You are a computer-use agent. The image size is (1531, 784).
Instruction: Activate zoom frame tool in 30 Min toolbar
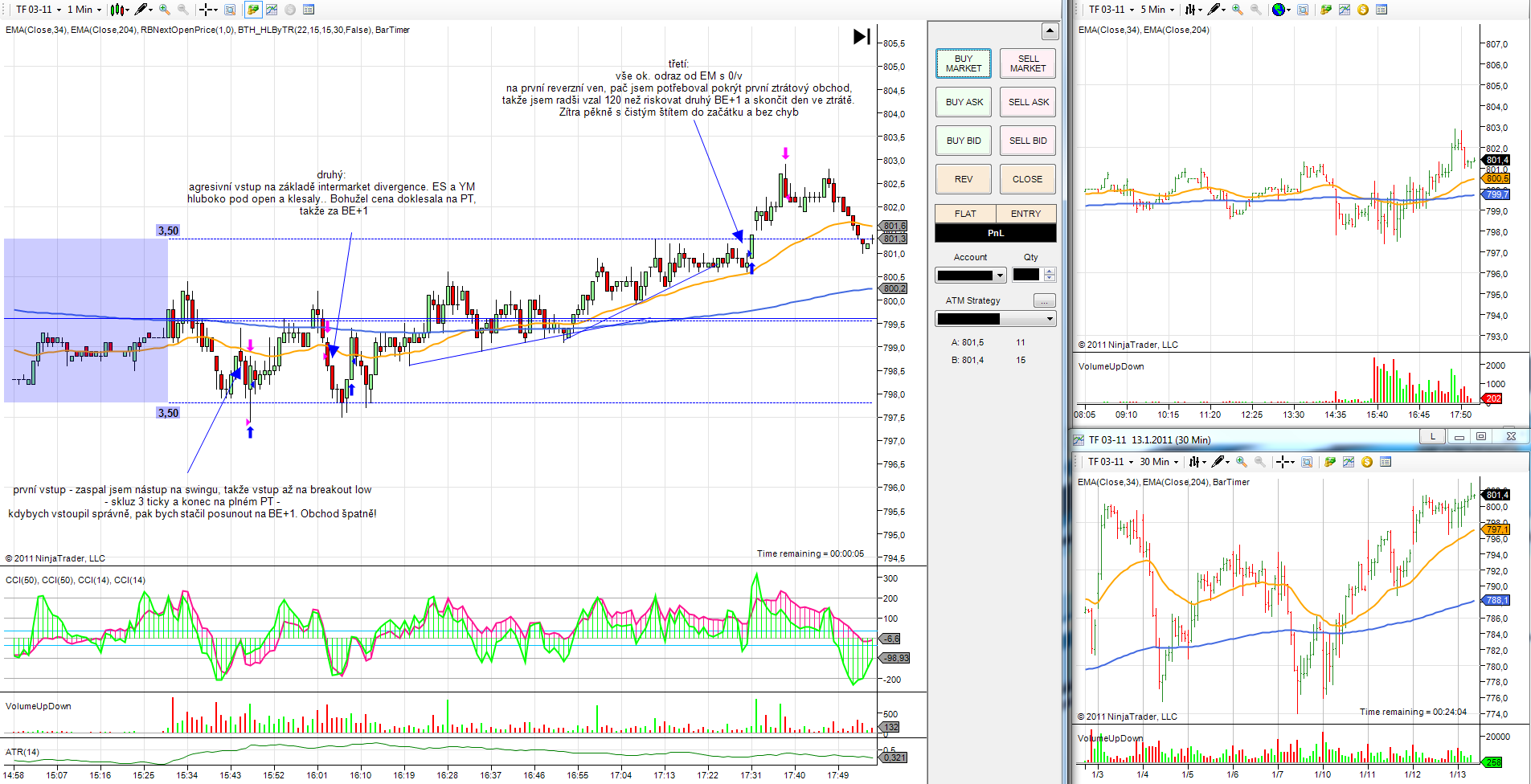point(1307,462)
